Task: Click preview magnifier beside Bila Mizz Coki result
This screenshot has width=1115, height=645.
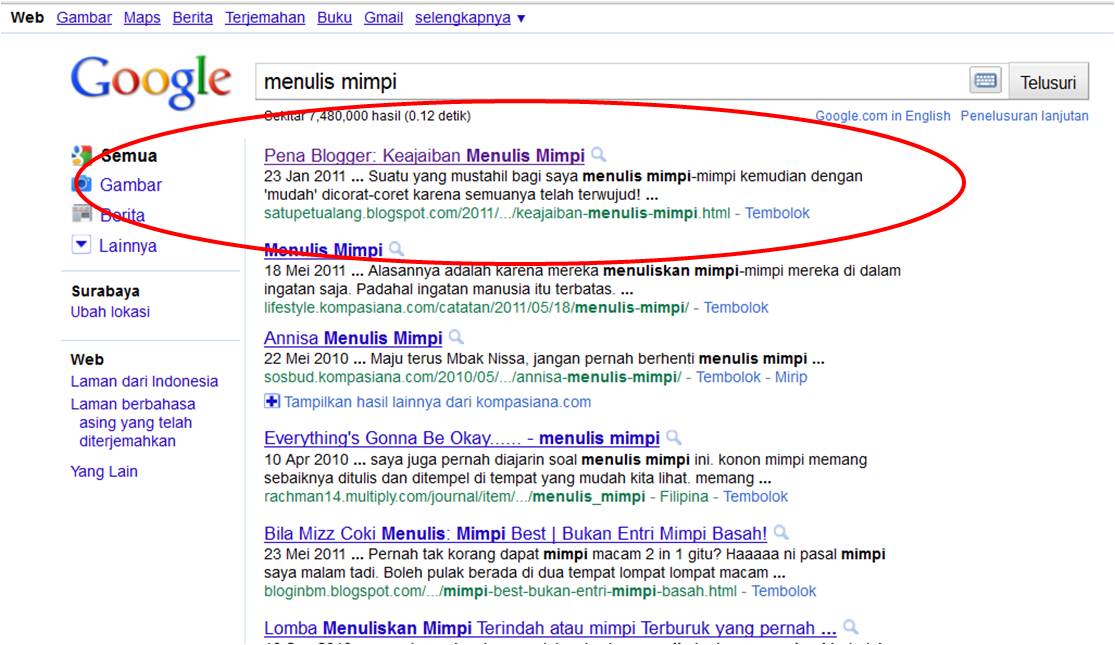Action: click(x=781, y=532)
